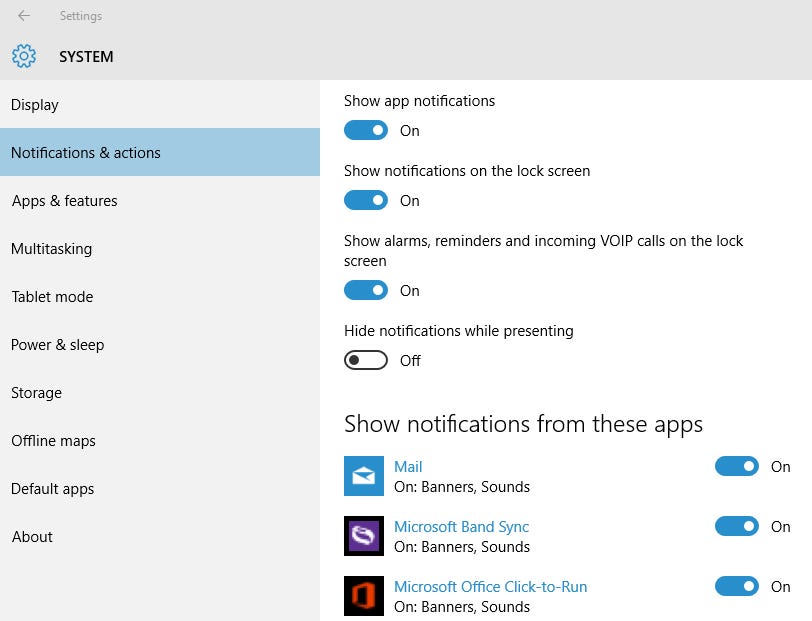
Task: Disable Microsoft Band Sync notifications
Action: tap(737, 526)
